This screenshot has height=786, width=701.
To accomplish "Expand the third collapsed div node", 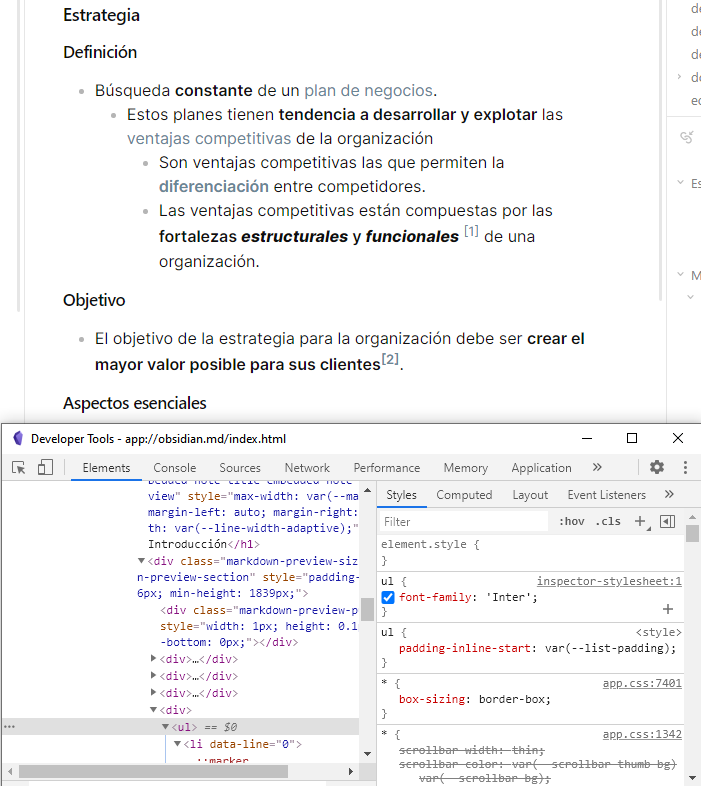I will [x=153, y=692].
